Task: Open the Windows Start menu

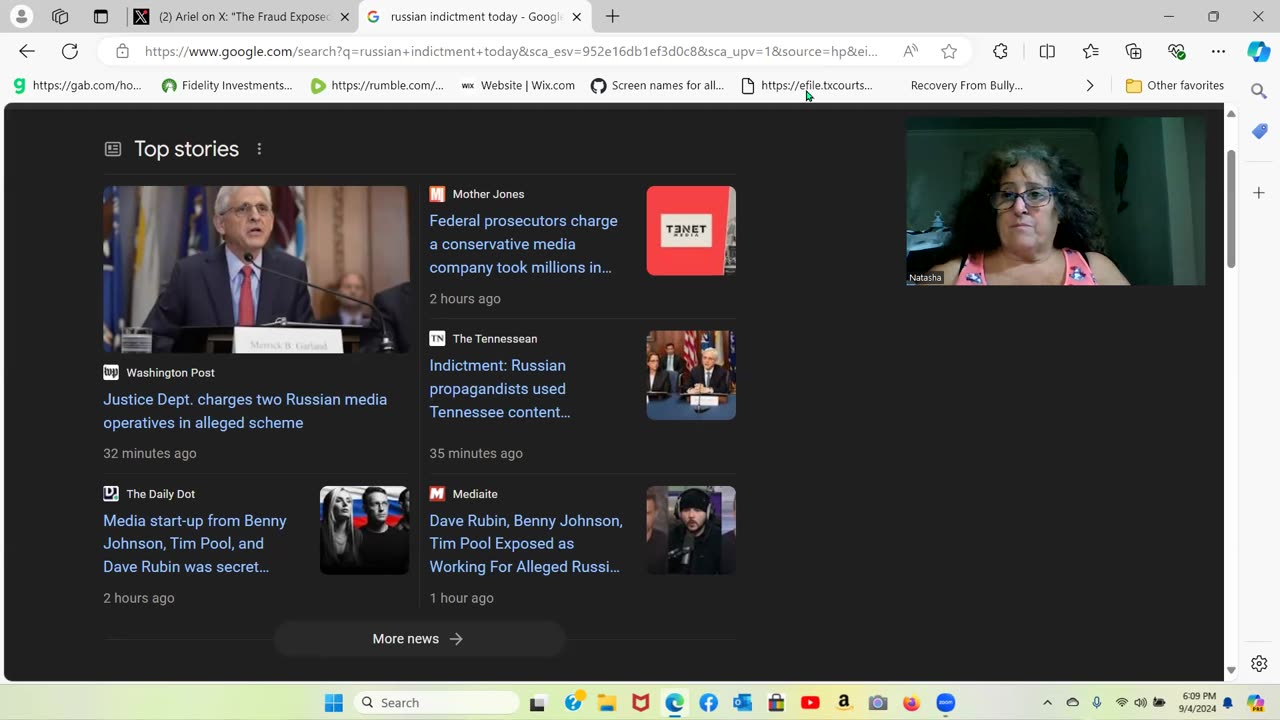Action: pos(334,703)
